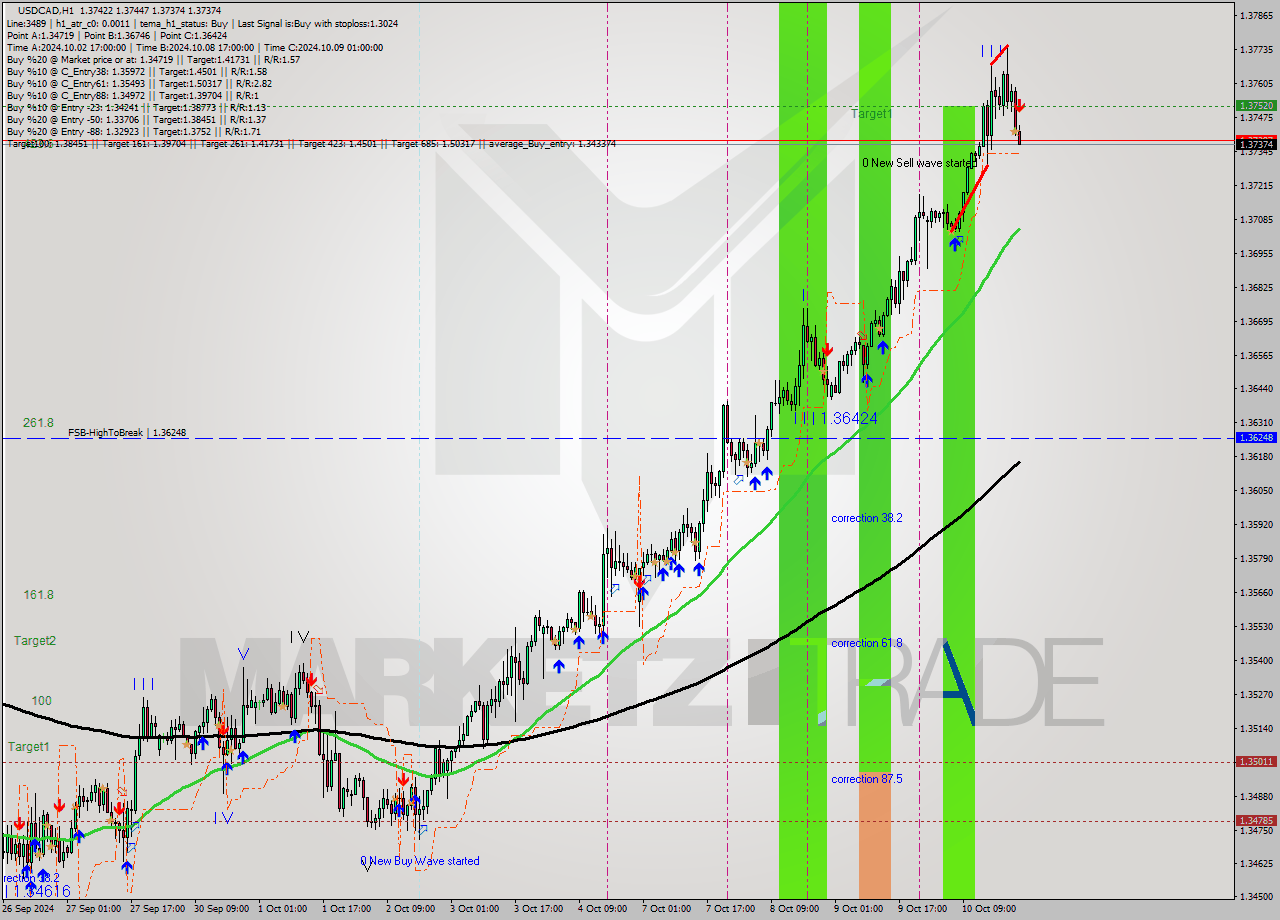Click the '261.8' Fibonacci level label
Image resolution: width=1280 pixels, height=920 pixels.
pos(38,423)
